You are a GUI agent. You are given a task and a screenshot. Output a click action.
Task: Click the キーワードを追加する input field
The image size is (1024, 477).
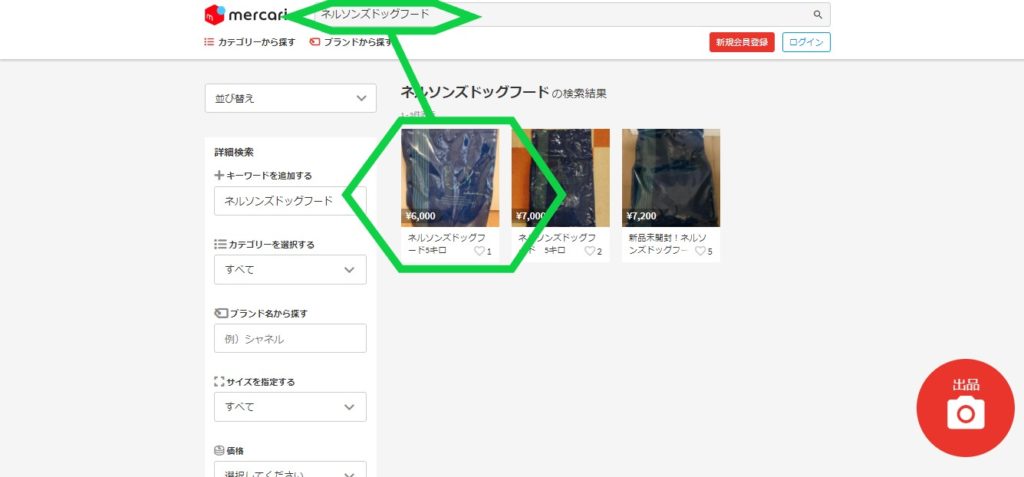pyautogui.click(x=290, y=201)
